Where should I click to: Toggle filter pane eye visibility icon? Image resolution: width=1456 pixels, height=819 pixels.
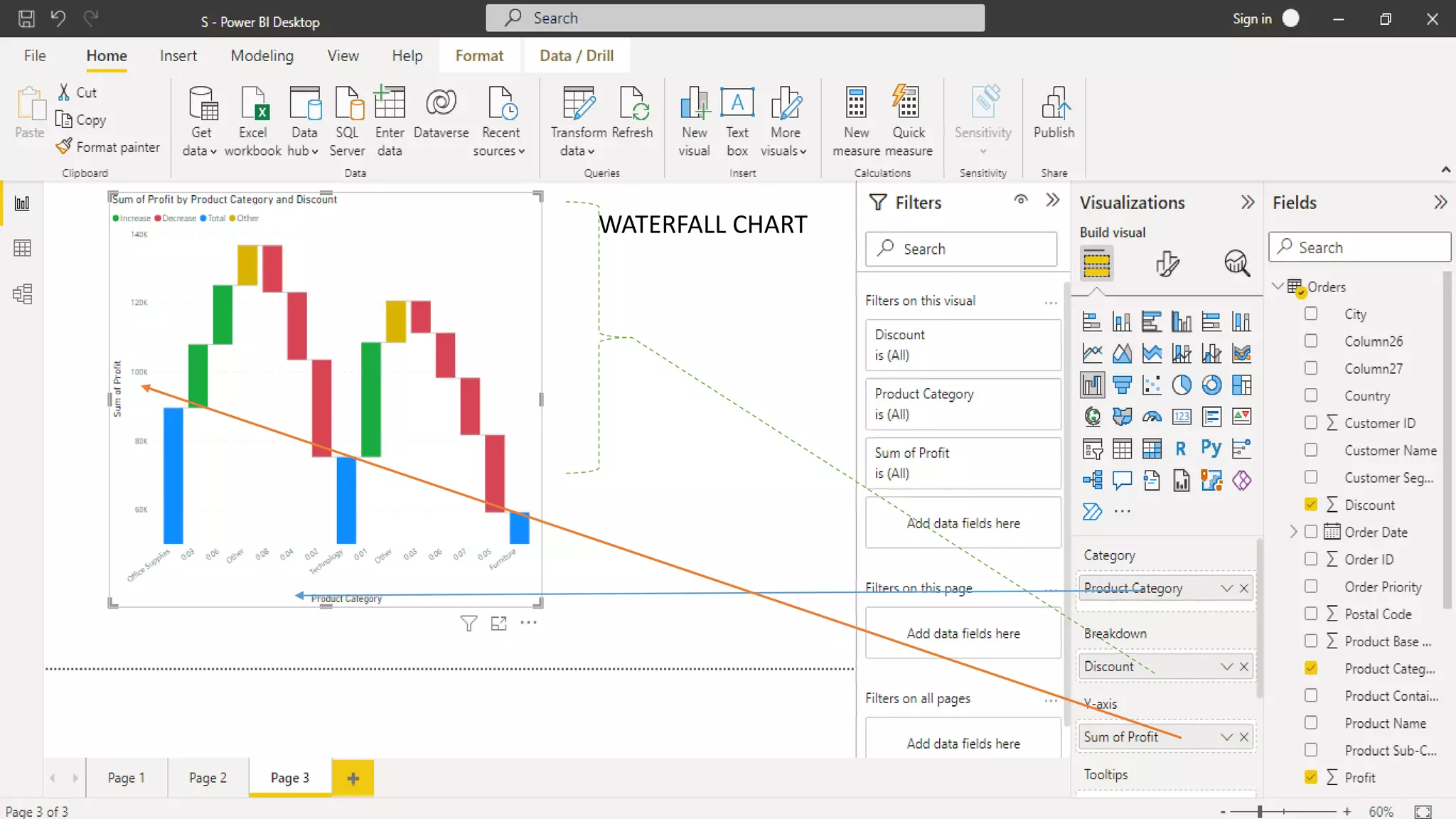tap(1021, 200)
